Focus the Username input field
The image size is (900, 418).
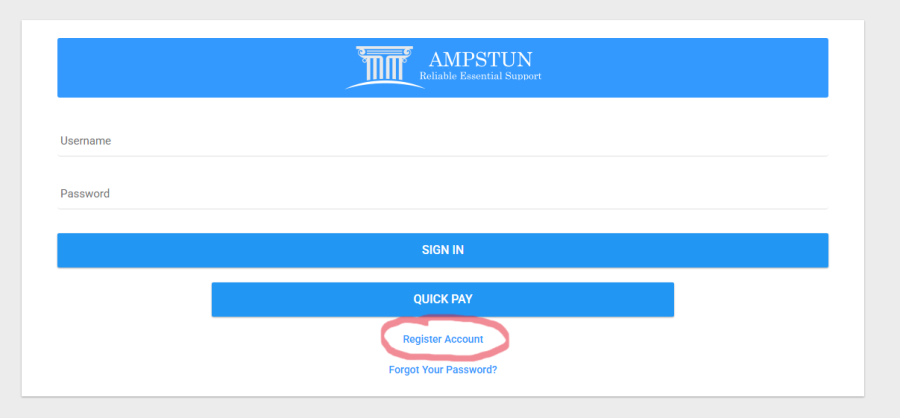(442, 141)
